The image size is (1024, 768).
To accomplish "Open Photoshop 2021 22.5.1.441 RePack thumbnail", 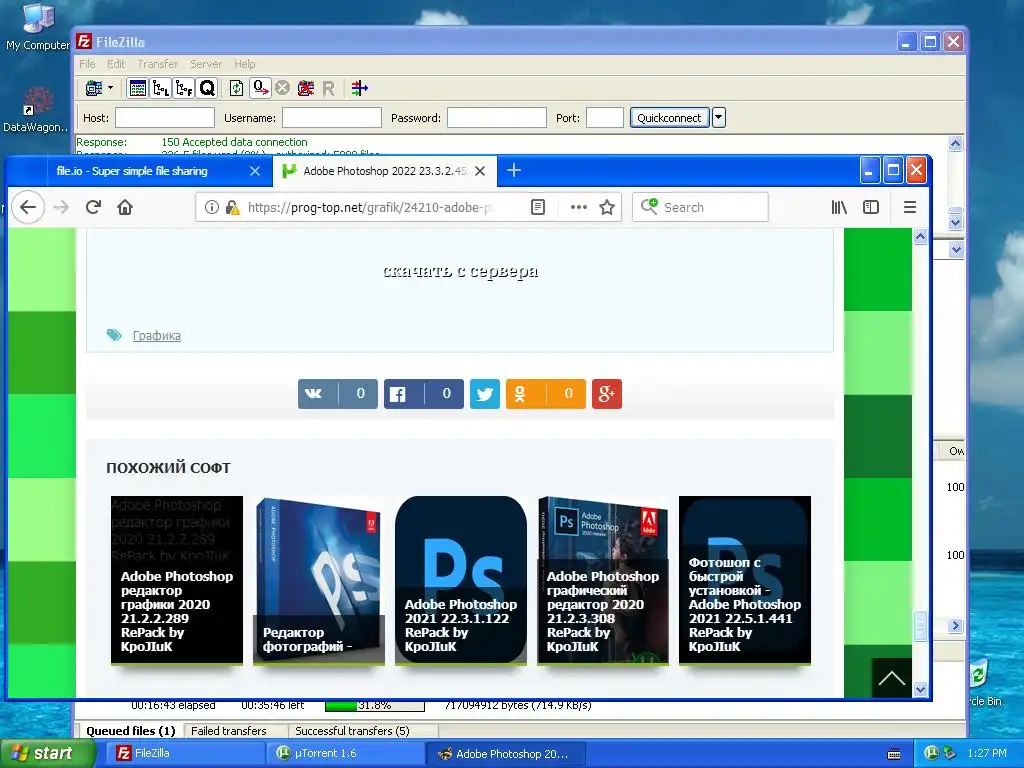I will pos(745,580).
